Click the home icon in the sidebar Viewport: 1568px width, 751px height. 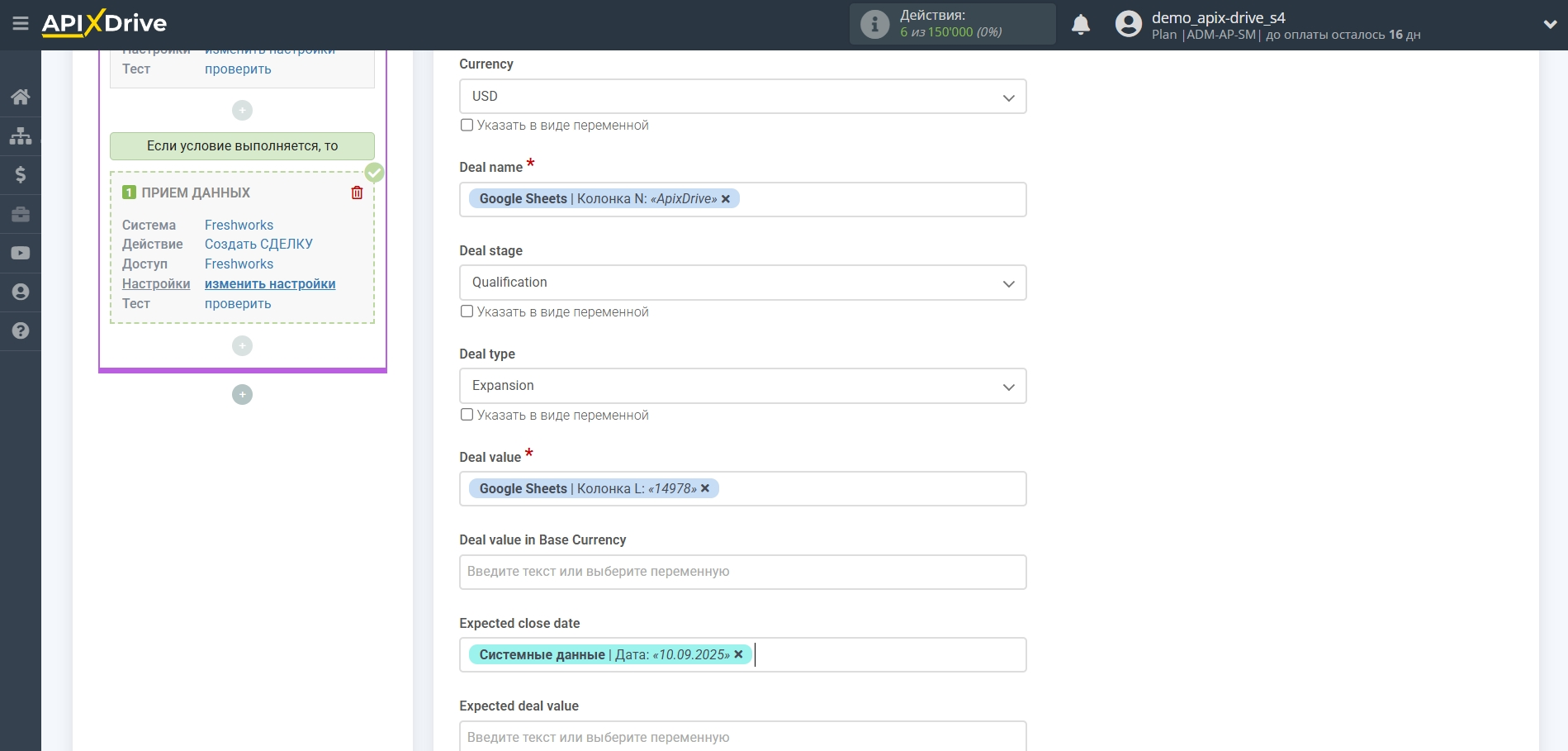point(21,97)
